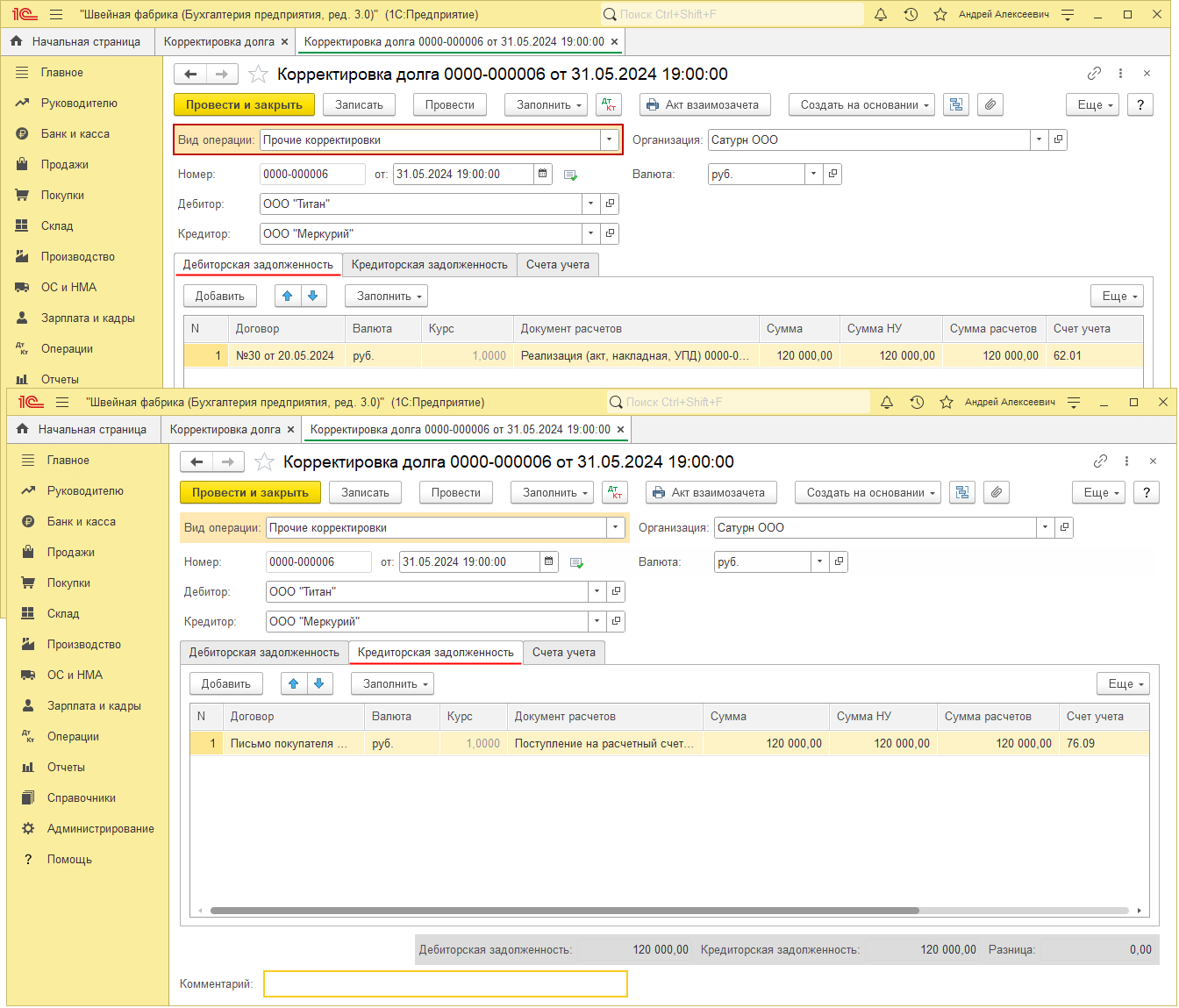The height and width of the screenshot is (1008, 1179).
Task: Open attached files via paperclip icon in the upper window
Action: (x=990, y=105)
